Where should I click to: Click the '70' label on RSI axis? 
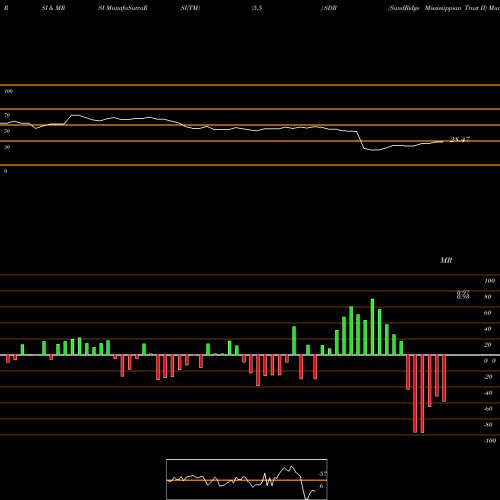pyautogui.click(x=7, y=115)
